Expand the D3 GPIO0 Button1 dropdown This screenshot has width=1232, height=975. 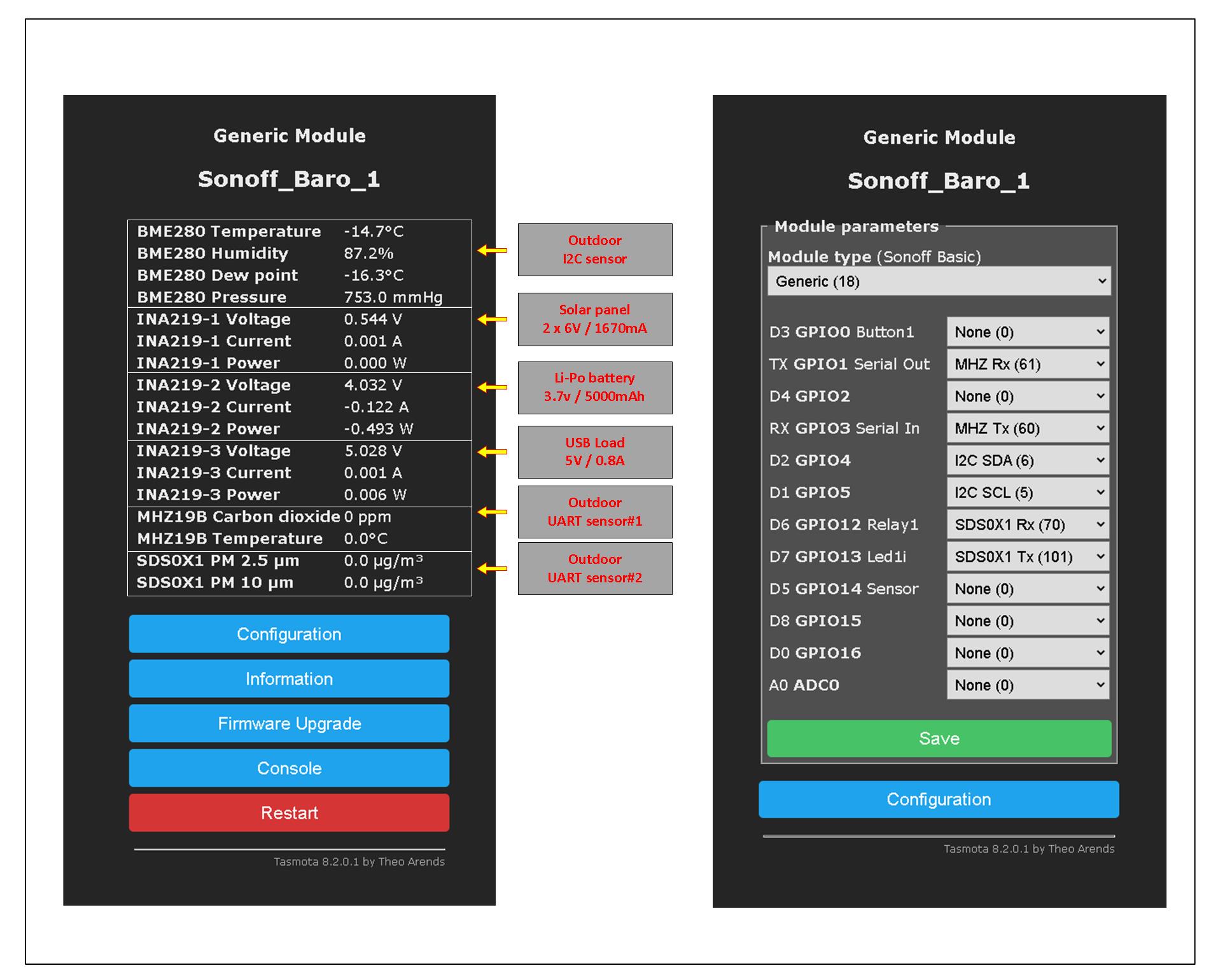pyautogui.click(x=1027, y=332)
